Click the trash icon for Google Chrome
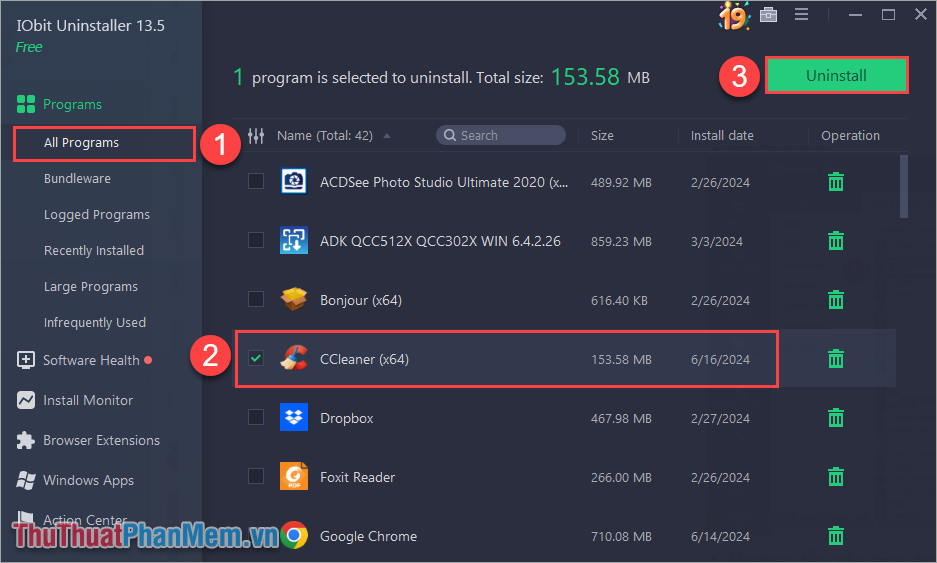Viewport: 937px width, 563px height. [835, 536]
